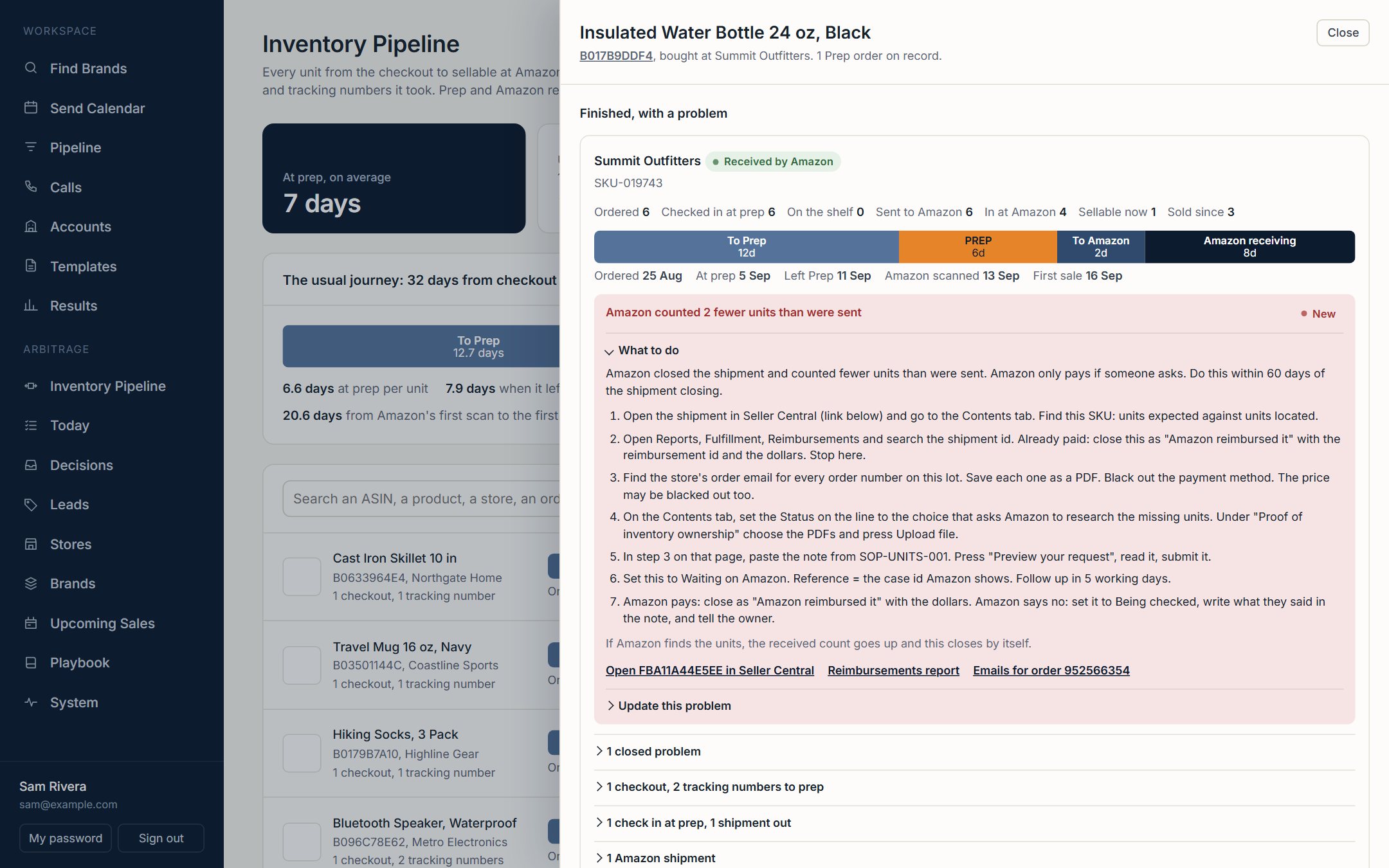1389x868 pixels.
Task: Expand 1 checkout, 2 tracking numbers to prep
Action: 974,787
